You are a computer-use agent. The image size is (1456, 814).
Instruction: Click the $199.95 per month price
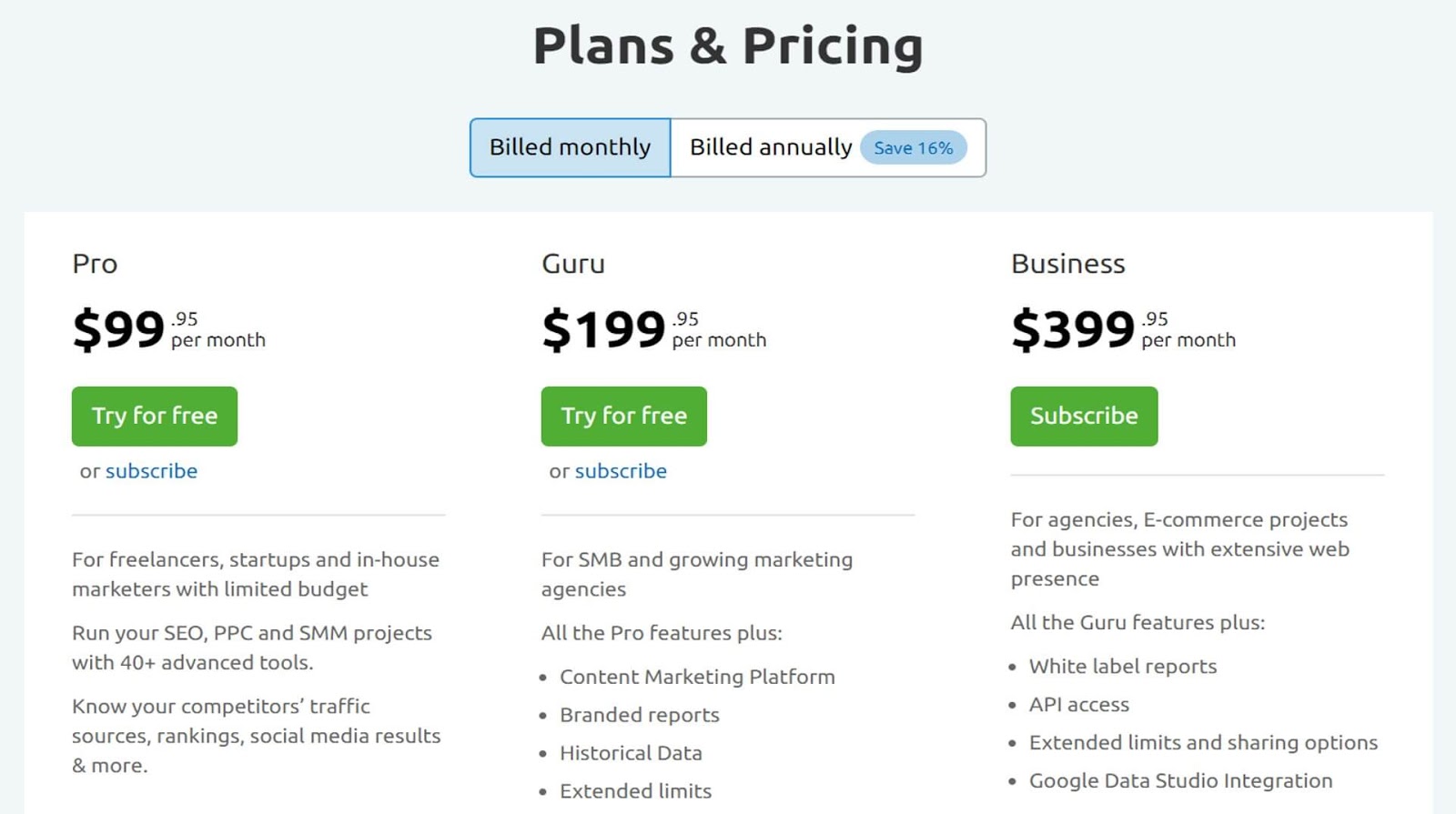click(653, 329)
